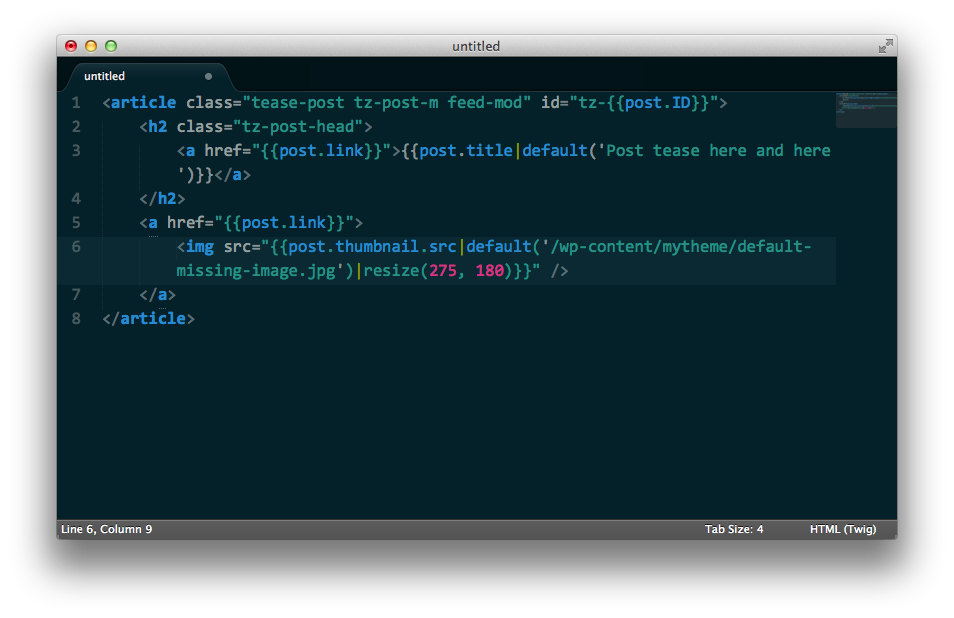Place cursor on the closing article tag
The width and height of the screenshot is (954, 618).
coord(148,319)
